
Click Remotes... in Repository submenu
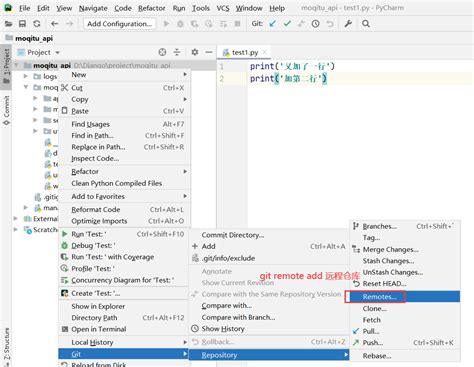pyautogui.click(x=405, y=297)
